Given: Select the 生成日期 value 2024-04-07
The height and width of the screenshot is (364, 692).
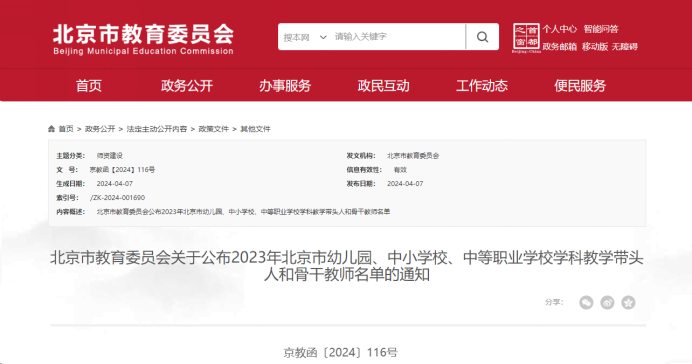Looking at the screenshot, I should click(x=115, y=184).
